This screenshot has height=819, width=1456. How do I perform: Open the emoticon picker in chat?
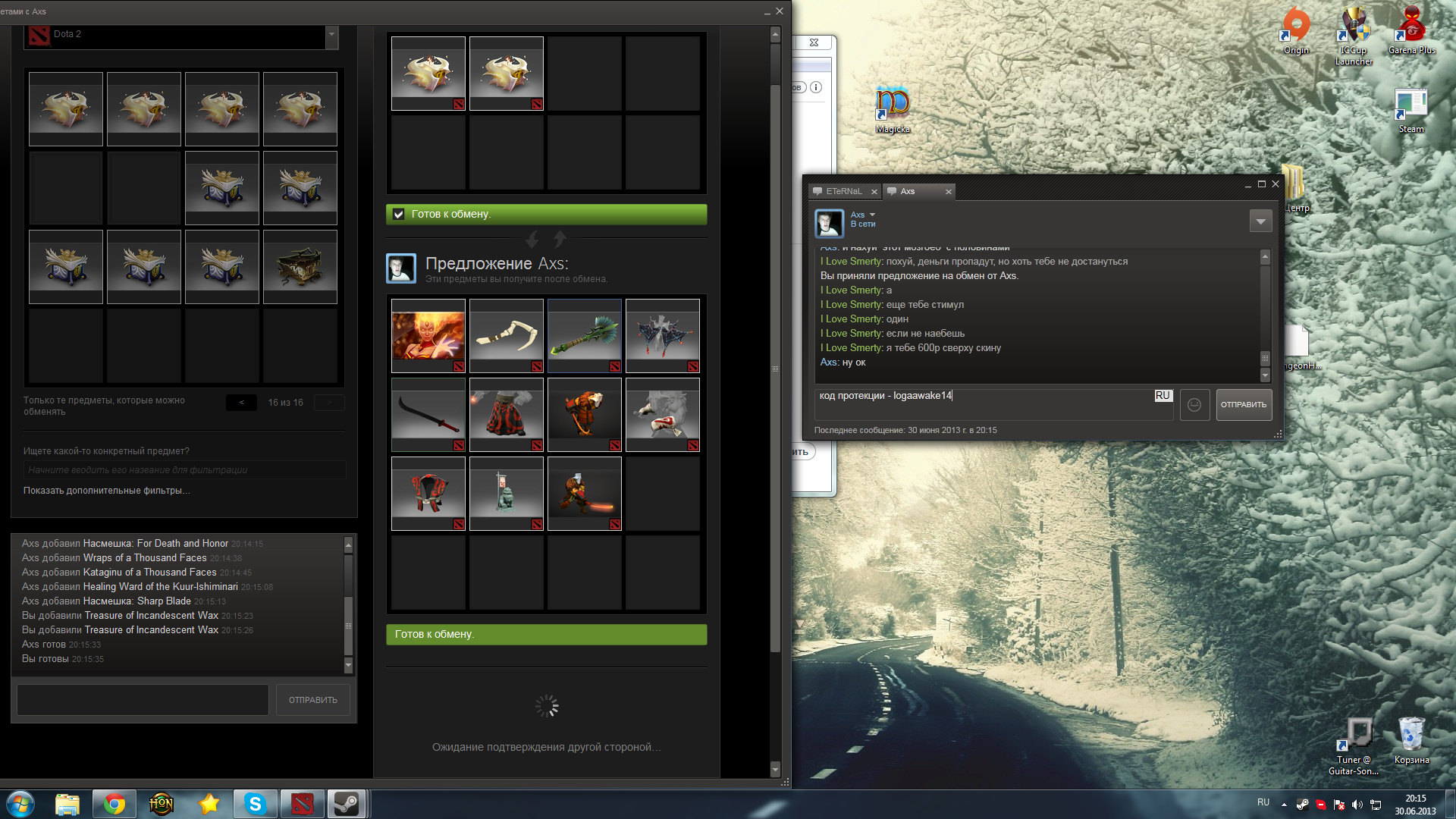(x=1194, y=405)
